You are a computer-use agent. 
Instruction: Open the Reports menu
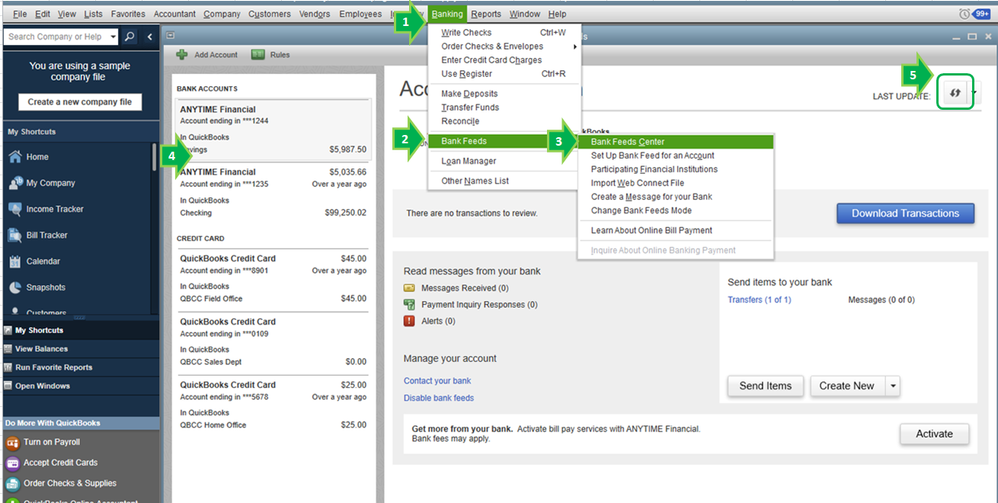point(486,13)
